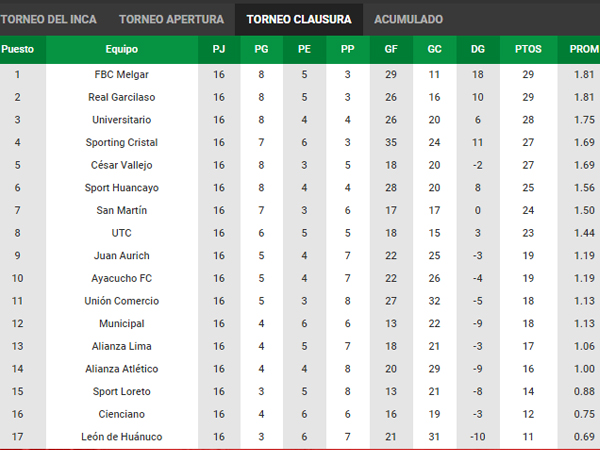Open the Acumulado standings tab
Screen dimensions: 600x450
tap(408, 20)
